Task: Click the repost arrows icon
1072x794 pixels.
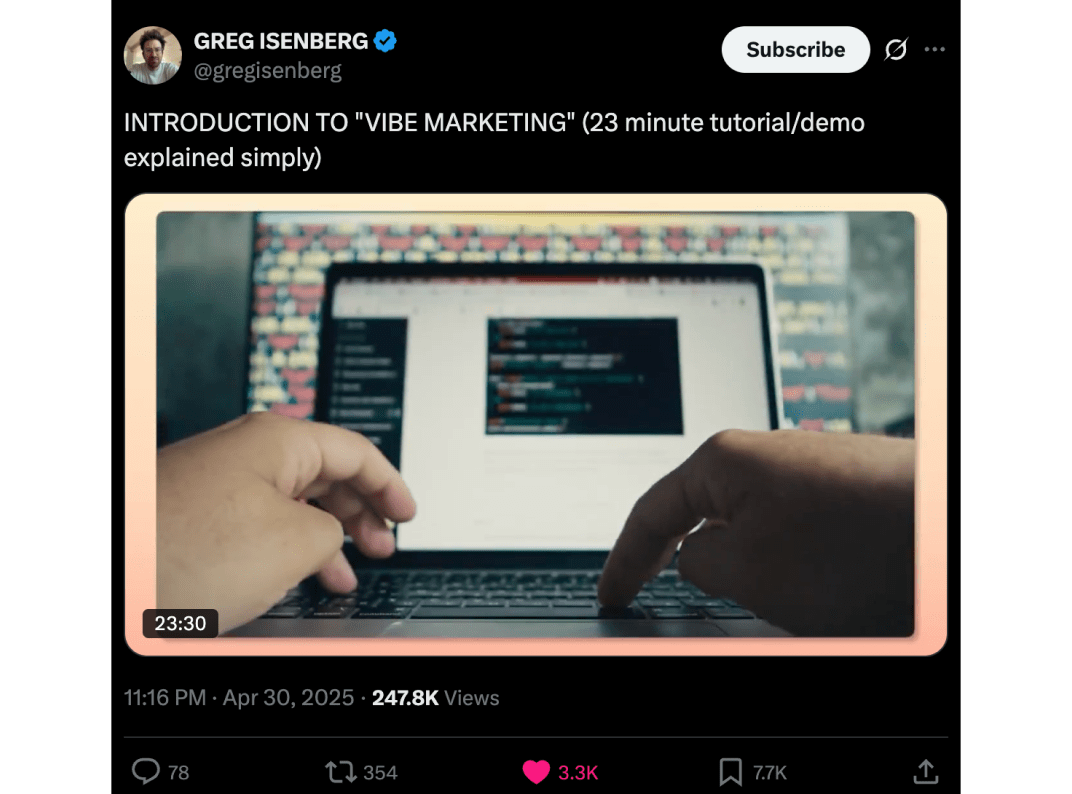Action: click(x=340, y=772)
